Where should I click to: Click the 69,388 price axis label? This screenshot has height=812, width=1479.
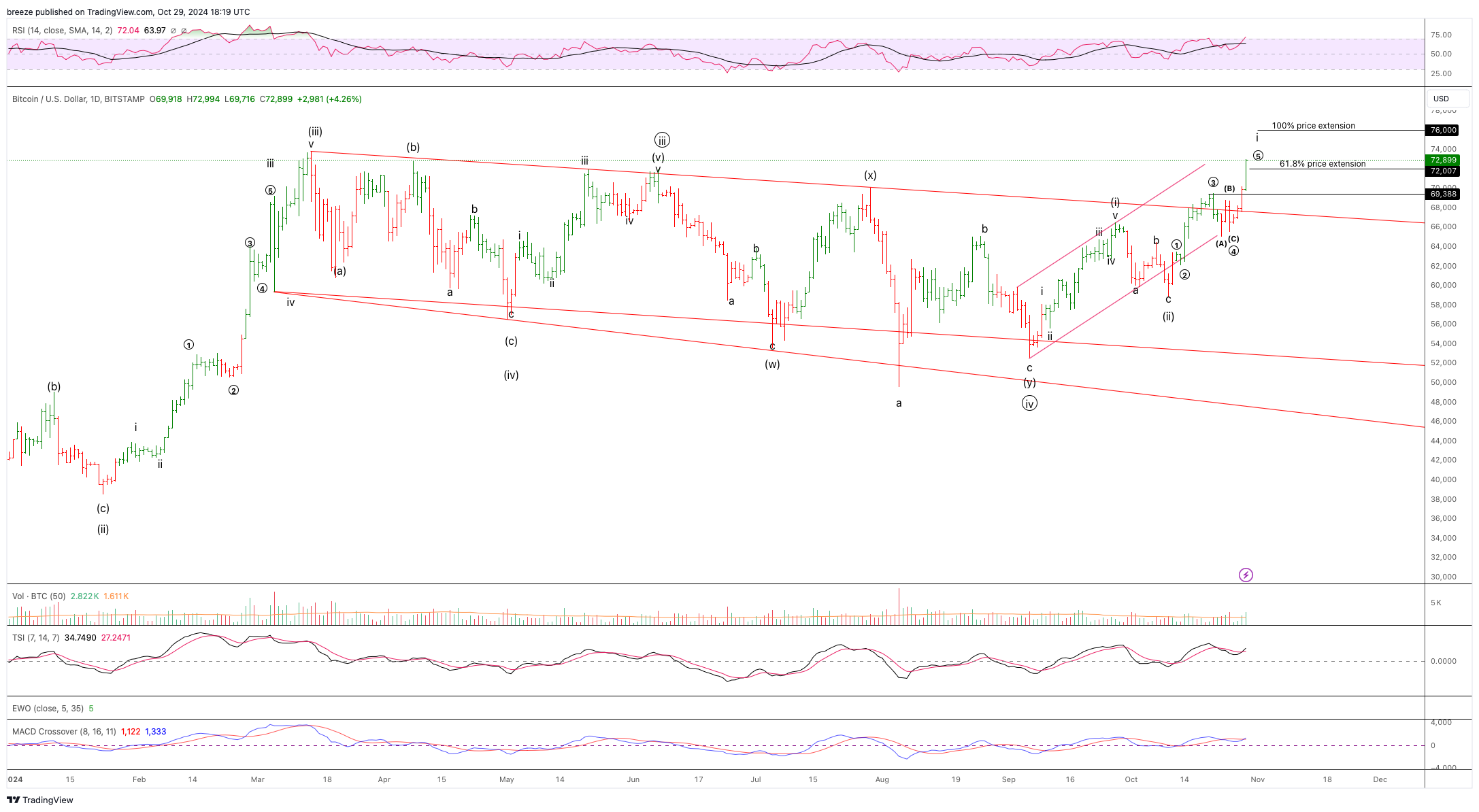point(1442,194)
